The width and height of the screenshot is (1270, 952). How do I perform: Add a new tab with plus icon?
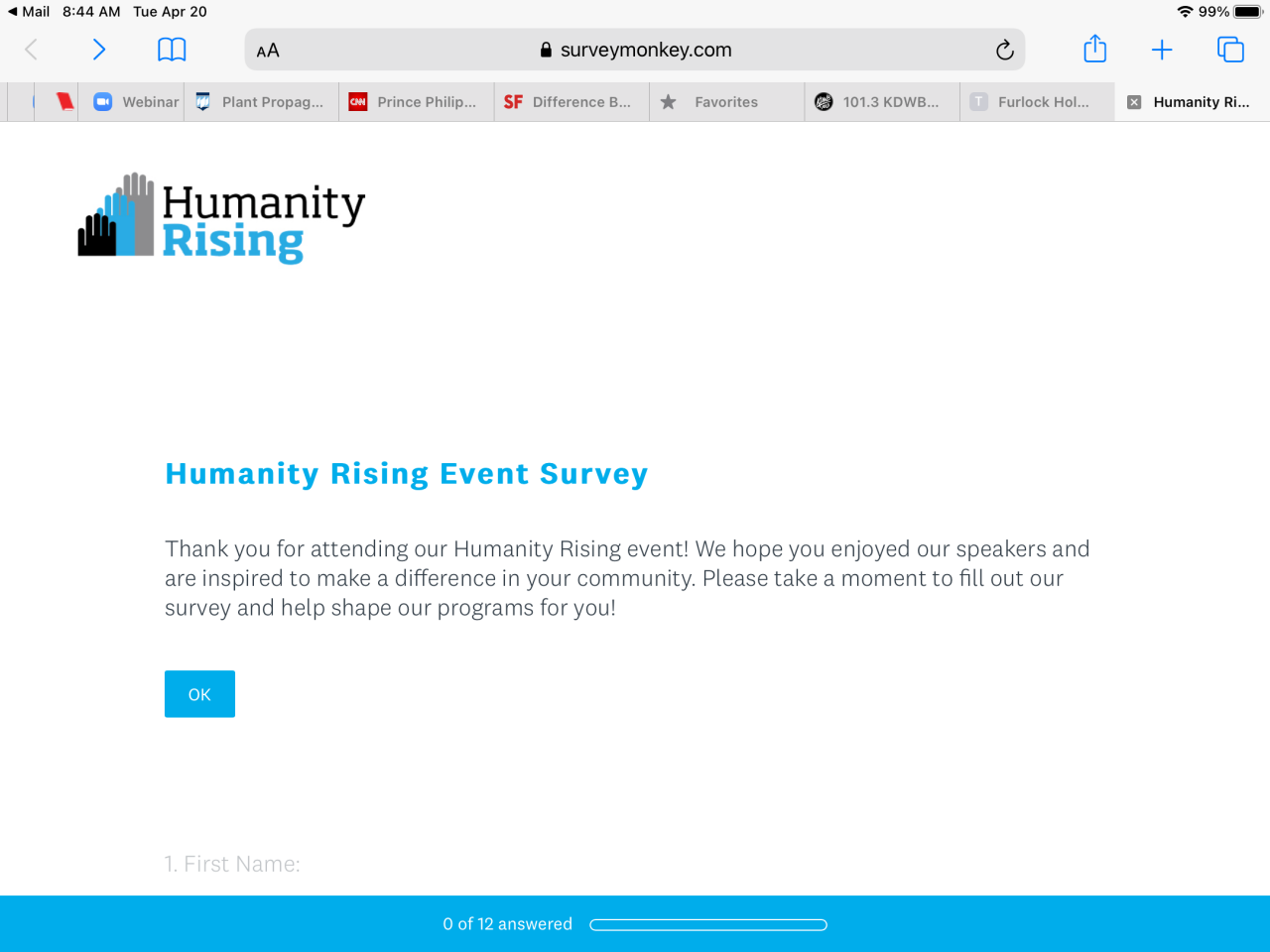tap(1162, 50)
